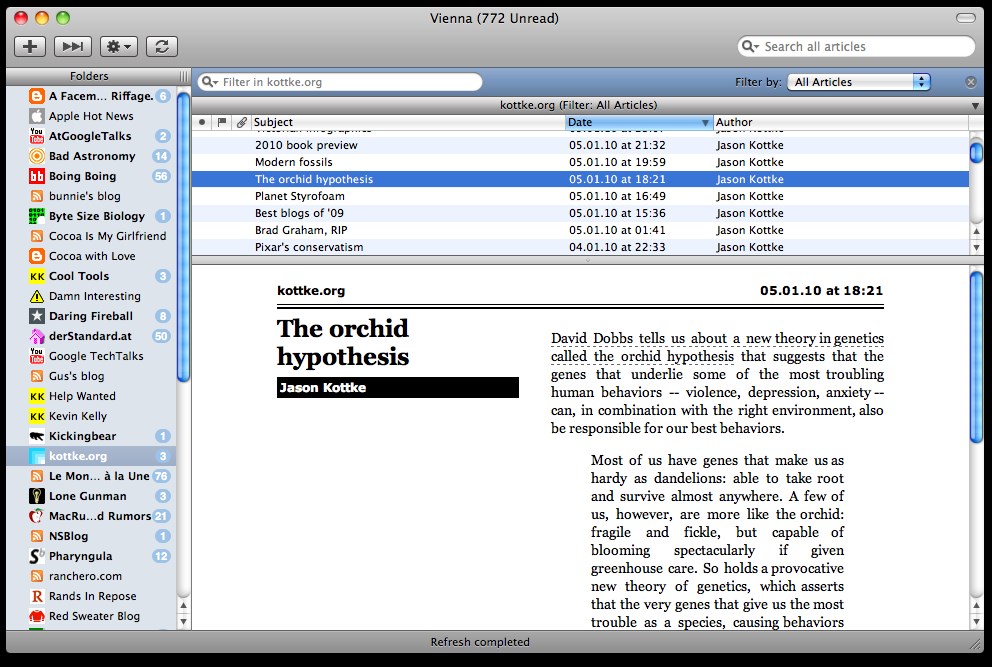Select ranchero.com feed

click(91, 576)
